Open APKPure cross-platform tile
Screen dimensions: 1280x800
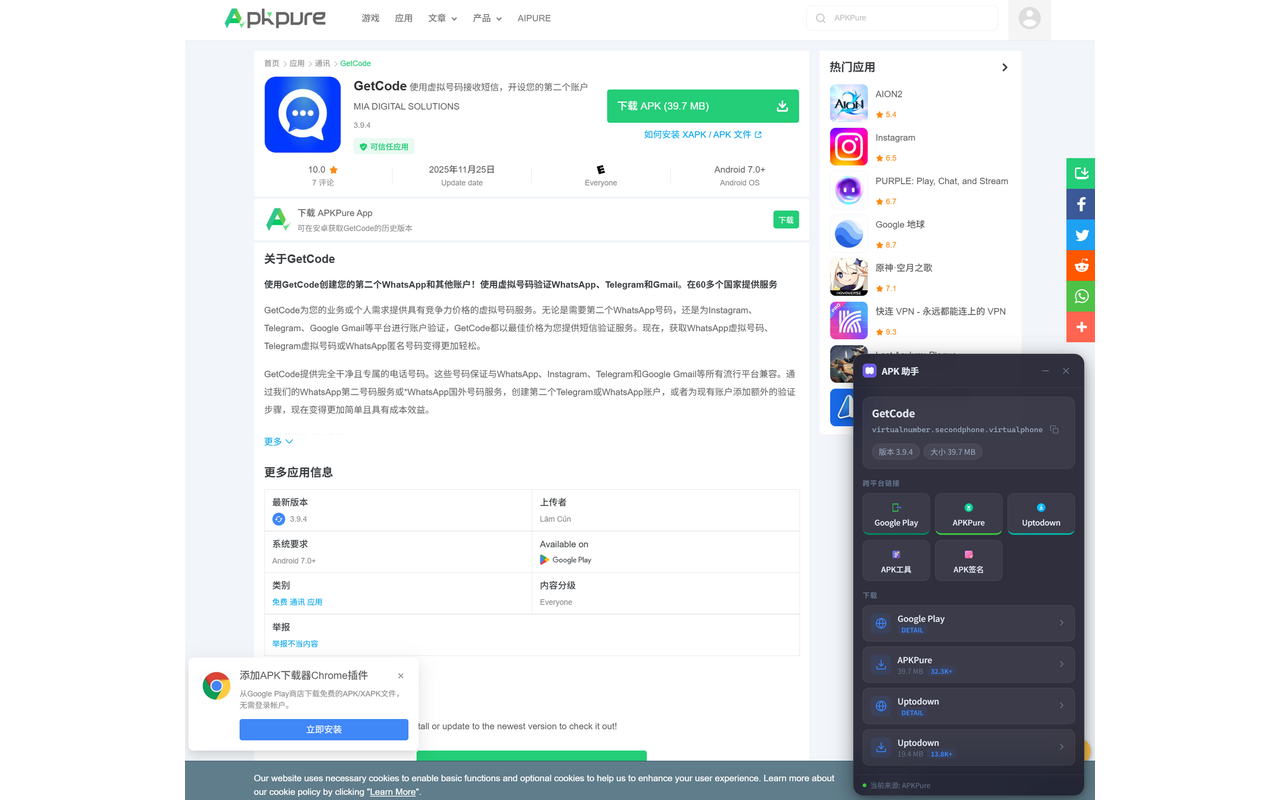(x=968, y=514)
